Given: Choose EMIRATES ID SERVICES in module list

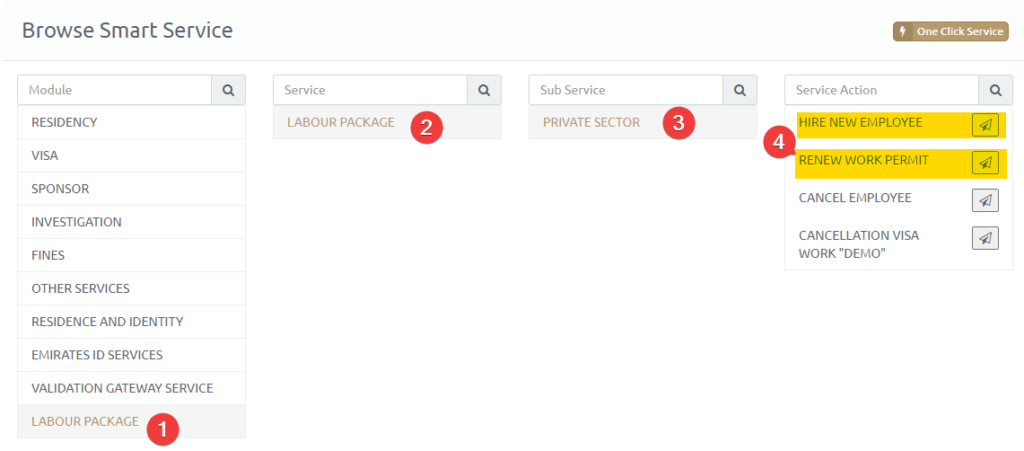Looking at the screenshot, I should pyautogui.click(x=97, y=355).
